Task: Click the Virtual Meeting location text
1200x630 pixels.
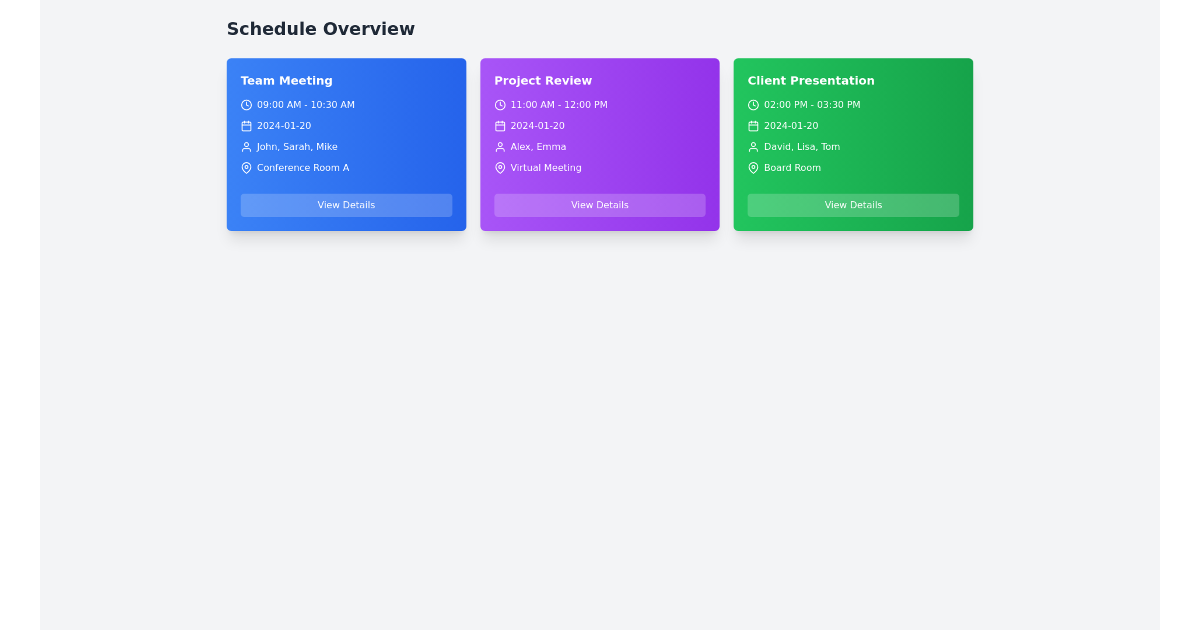Action: point(545,167)
